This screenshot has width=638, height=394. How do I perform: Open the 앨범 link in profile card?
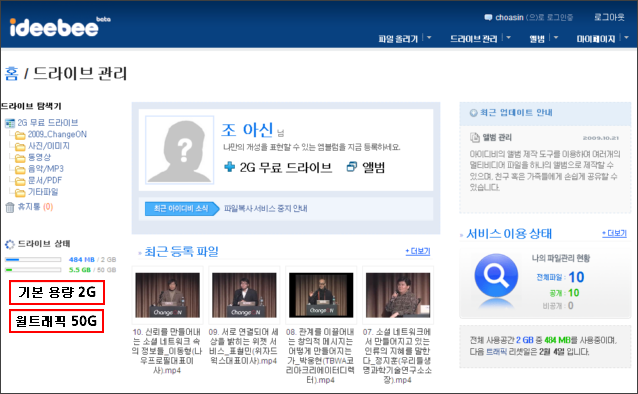click(x=373, y=167)
